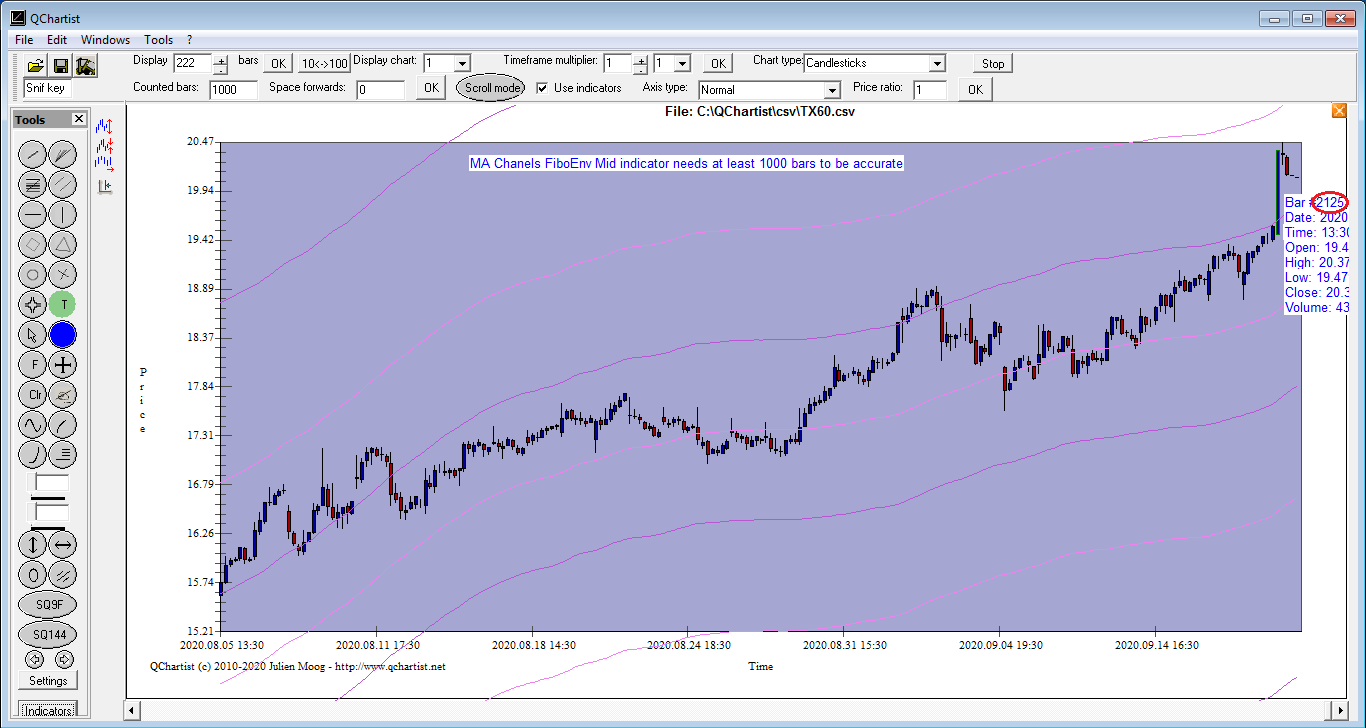Select the circle drawing tool

click(x=33, y=274)
